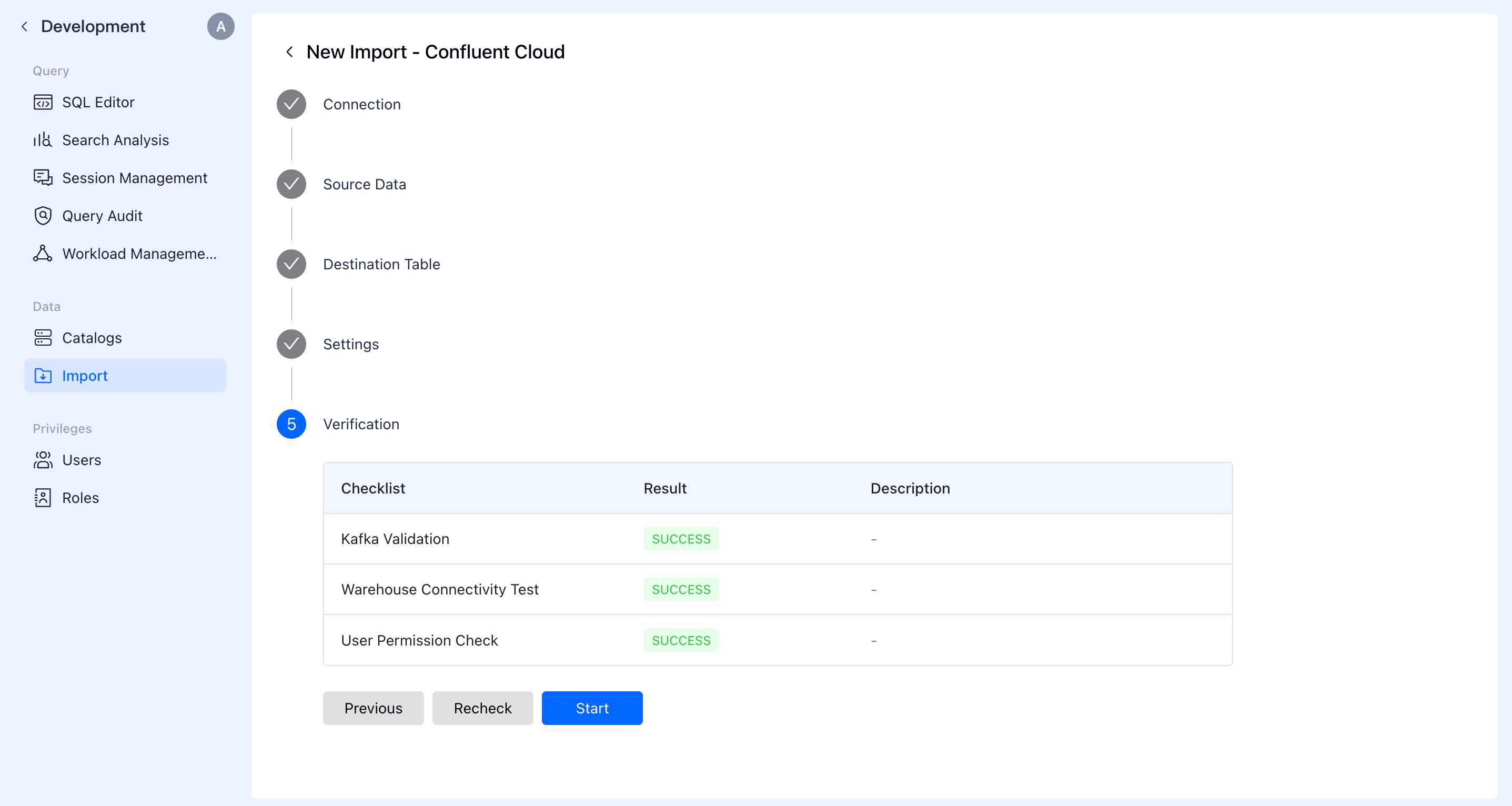Return to the Destination Table step
Viewport: 1512px width, 806px height.
[x=291, y=264]
